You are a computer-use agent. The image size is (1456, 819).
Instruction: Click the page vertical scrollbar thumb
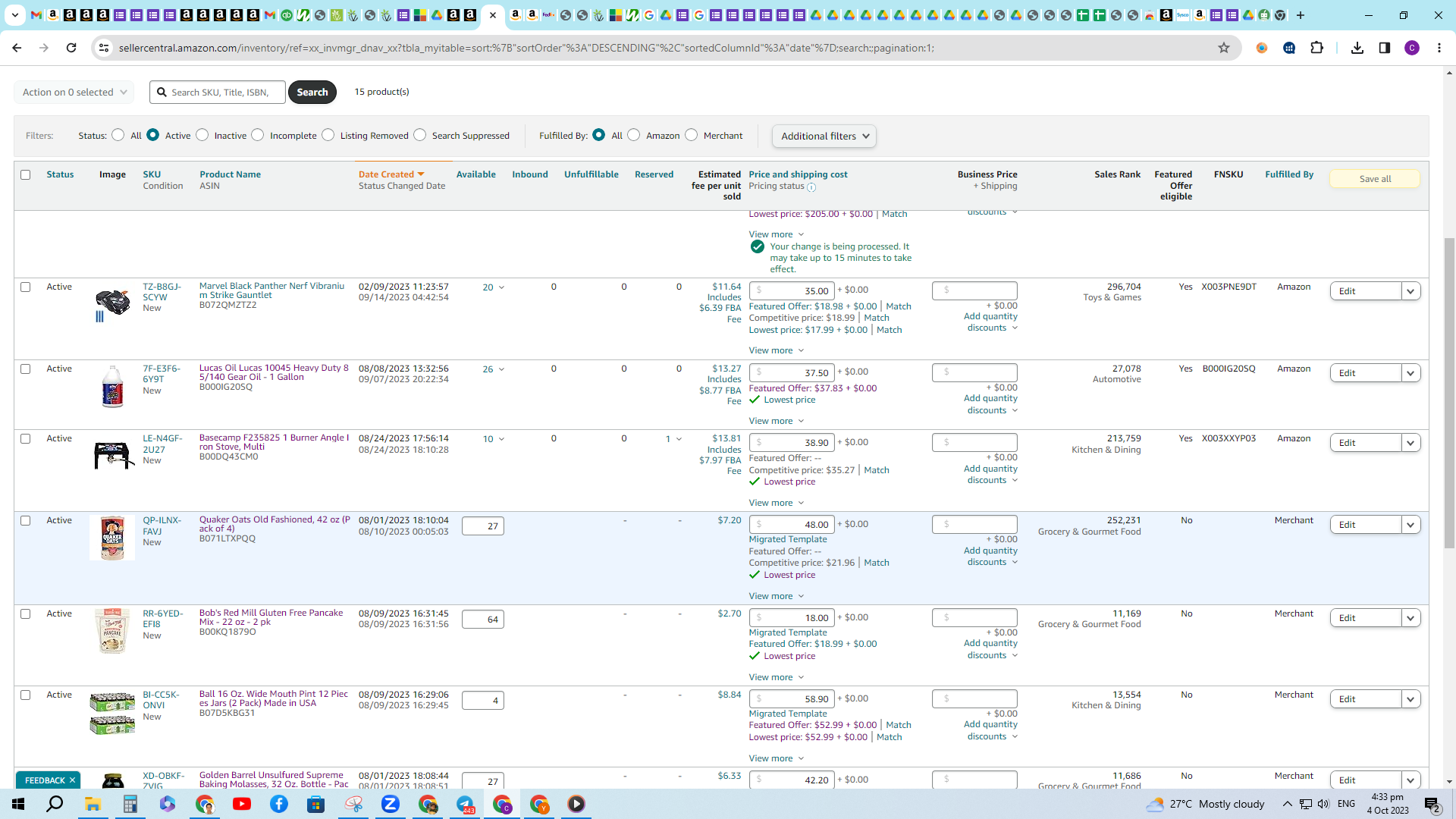[x=1449, y=392]
